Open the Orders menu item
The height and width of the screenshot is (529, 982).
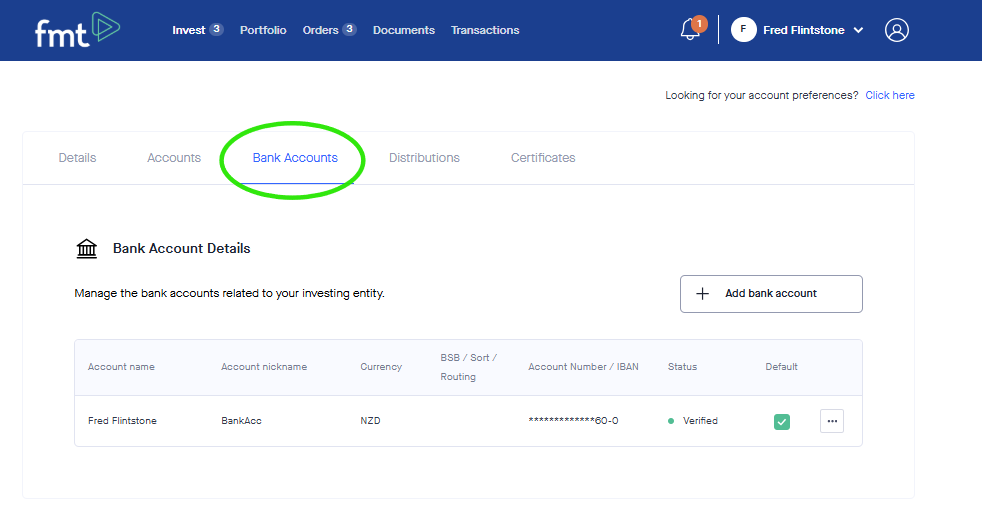(x=320, y=30)
